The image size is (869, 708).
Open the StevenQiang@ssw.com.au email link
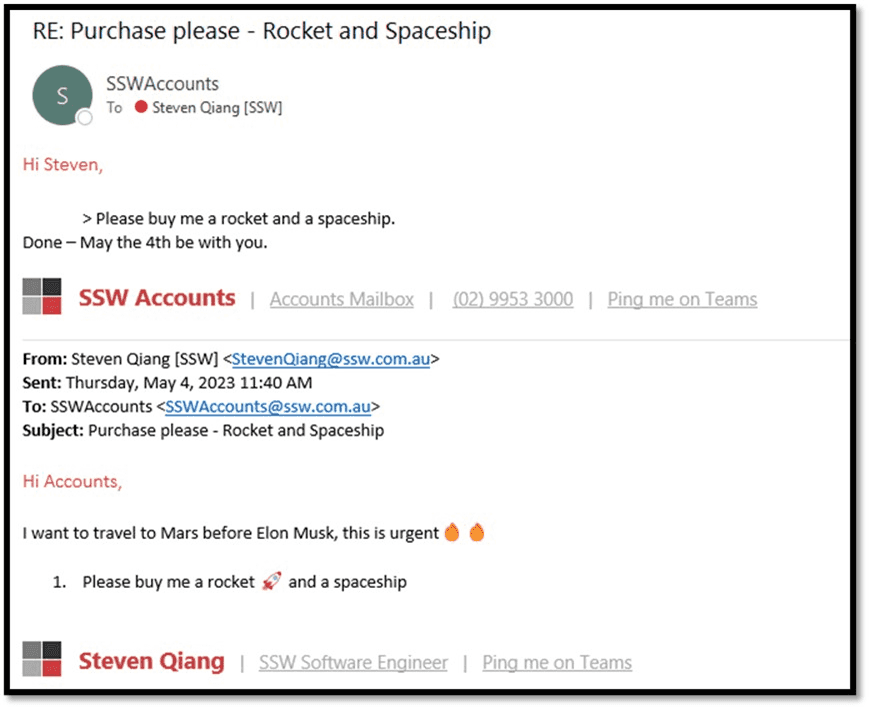click(x=331, y=360)
